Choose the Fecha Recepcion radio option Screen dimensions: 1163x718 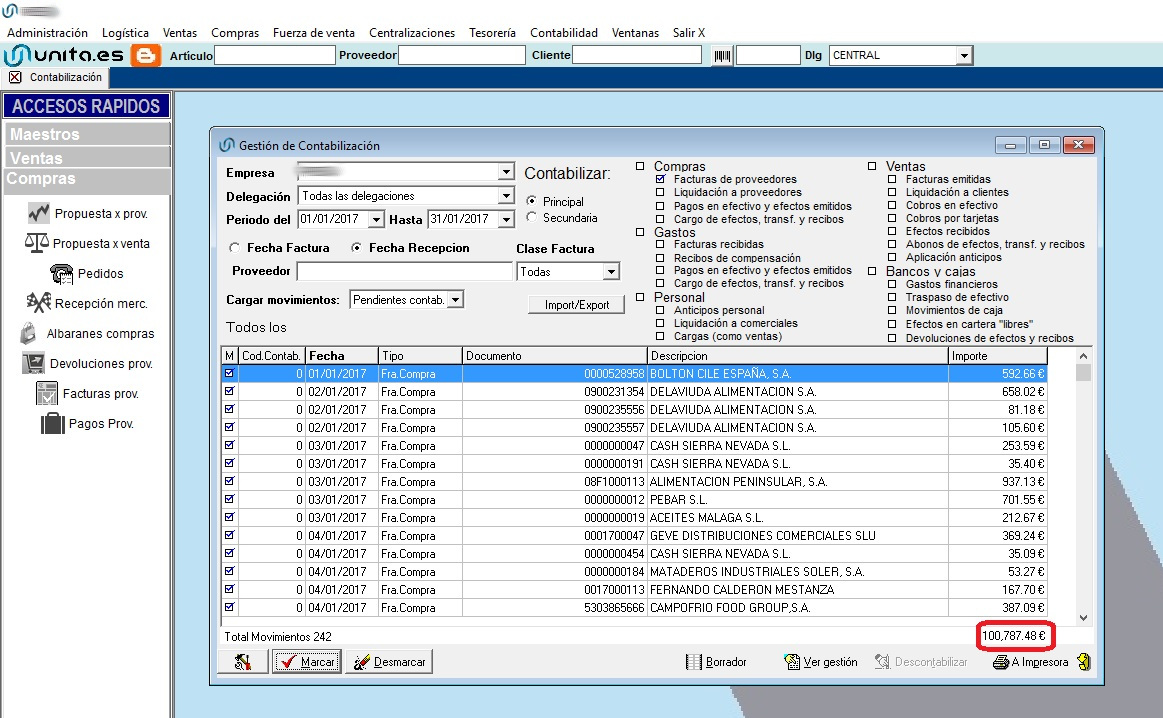357,248
